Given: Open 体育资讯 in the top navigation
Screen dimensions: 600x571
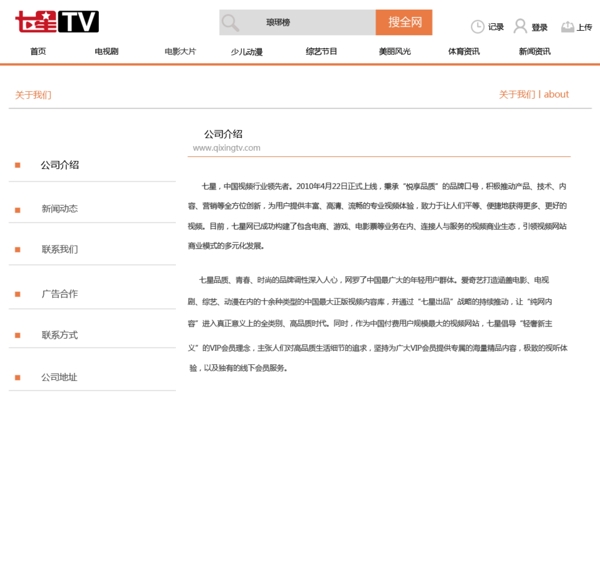Looking at the screenshot, I should pos(463,51).
